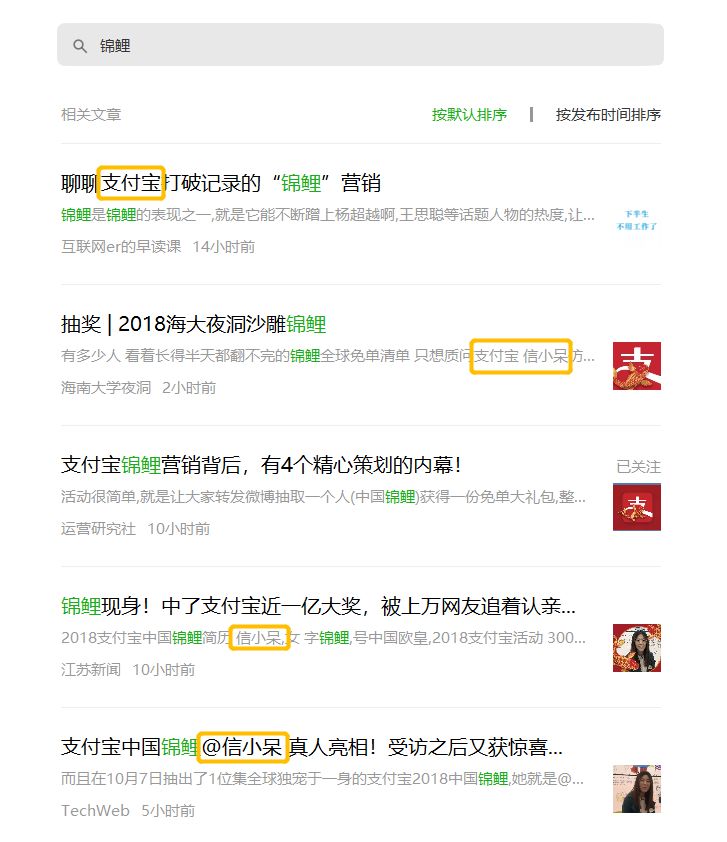
Task: Open article 聊聊支付宝打破记录的"锦鲤"营销
Action: coord(221,183)
